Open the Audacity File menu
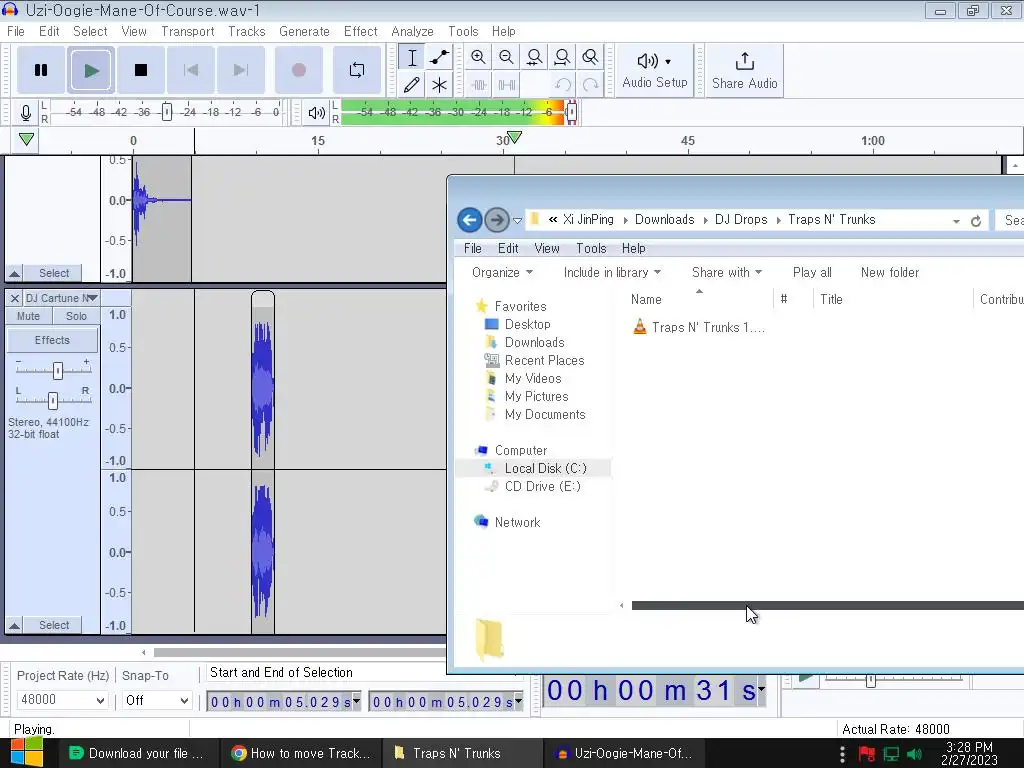Image resolution: width=1024 pixels, height=768 pixels. (16, 31)
